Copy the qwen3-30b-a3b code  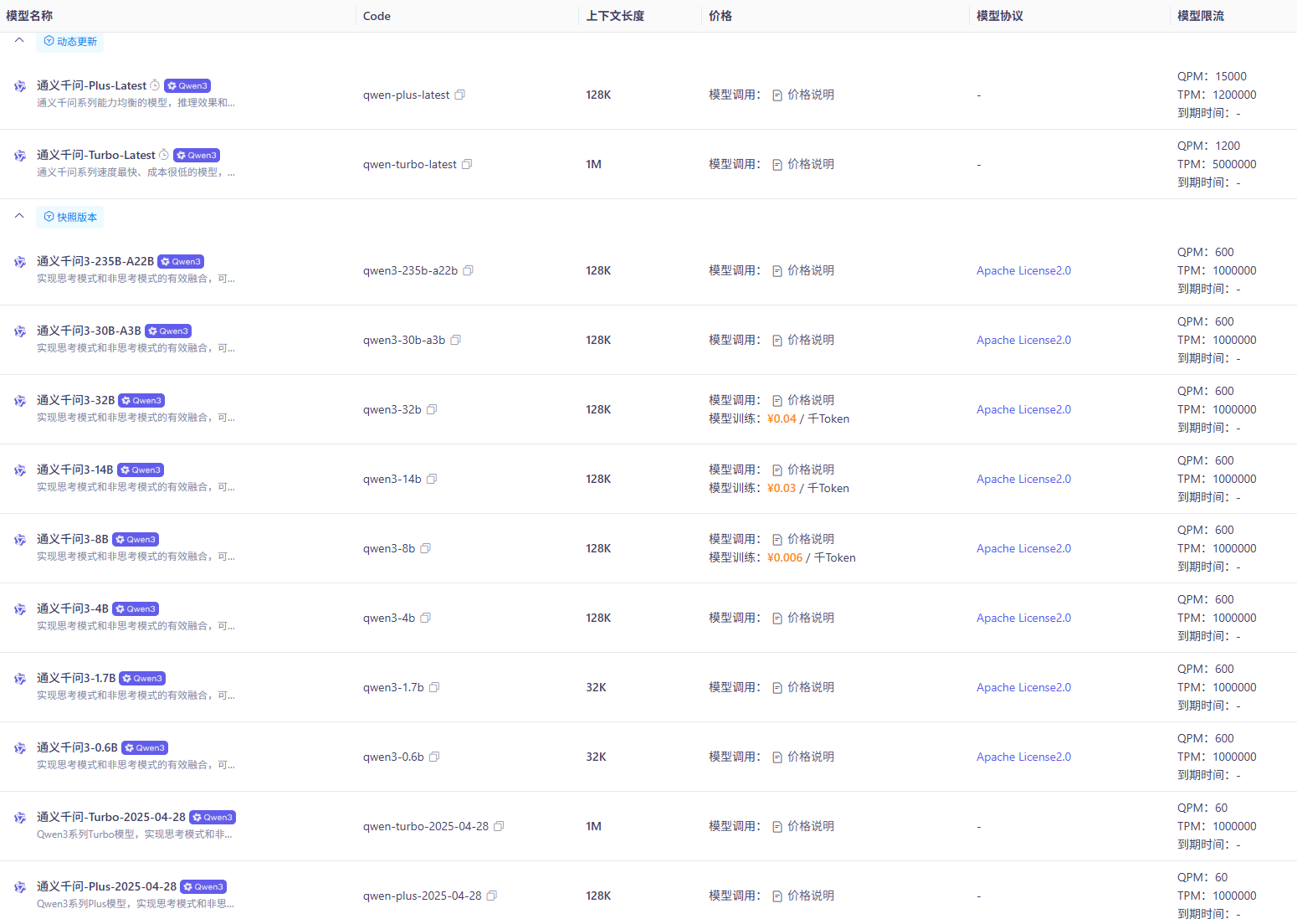pyautogui.click(x=456, y=340)
